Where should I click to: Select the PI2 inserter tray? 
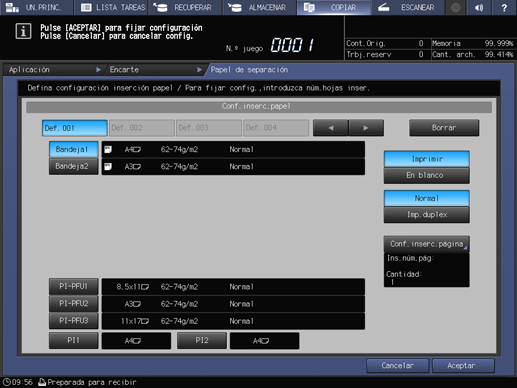click(202, 340)
